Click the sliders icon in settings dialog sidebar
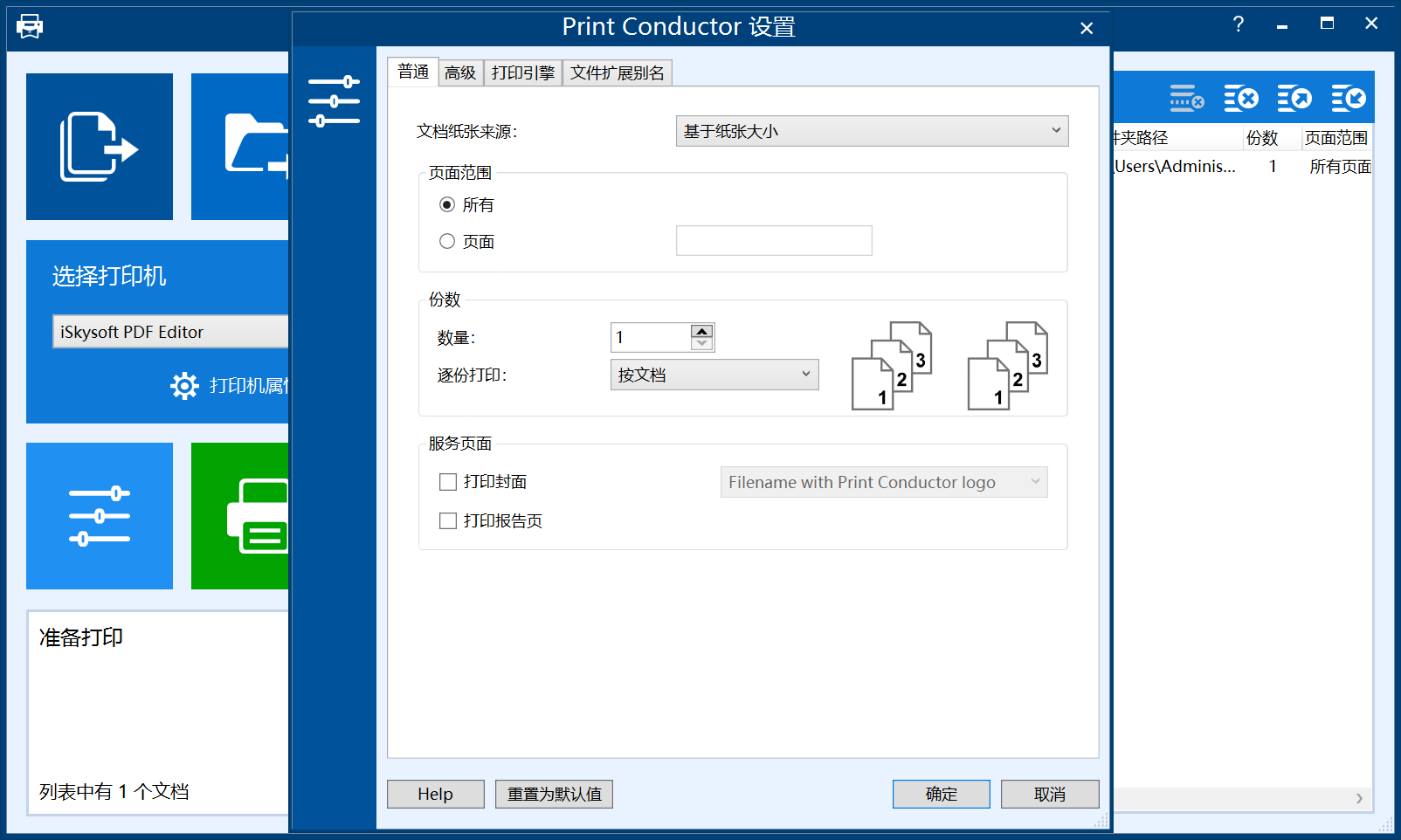Viewport: 1401px width, 840px height. click(x=334, y=101)
